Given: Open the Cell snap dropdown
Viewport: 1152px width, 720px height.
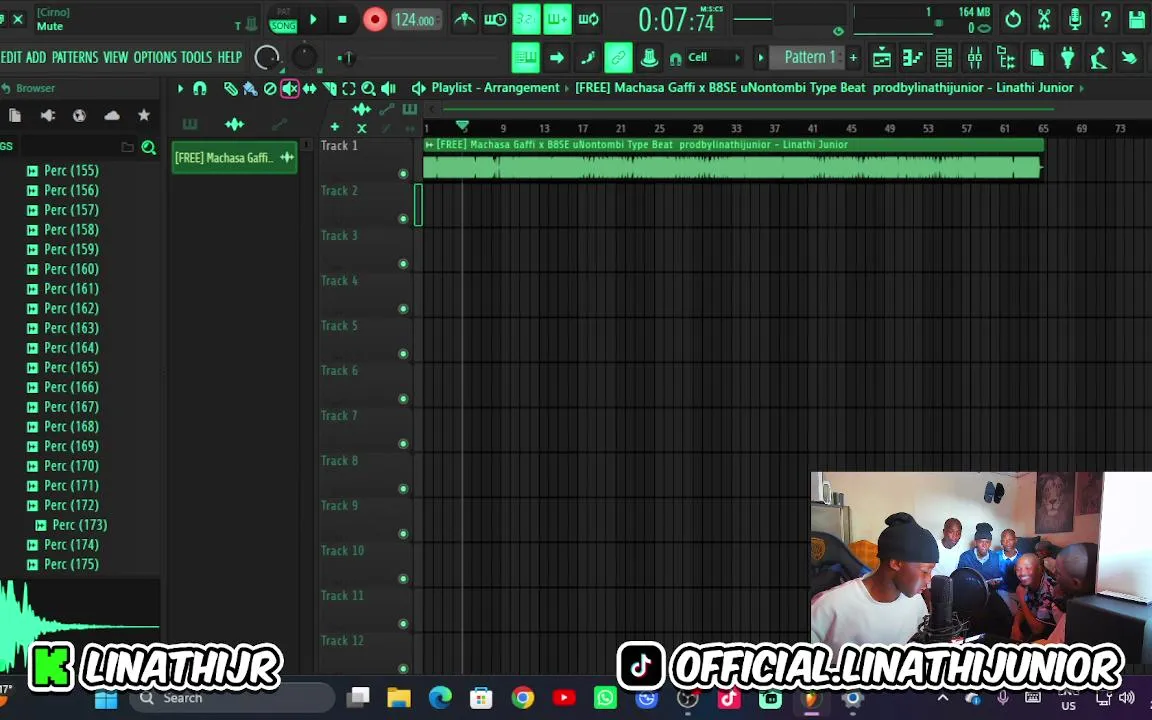Looking at the screenshot, I should (714, 57).
